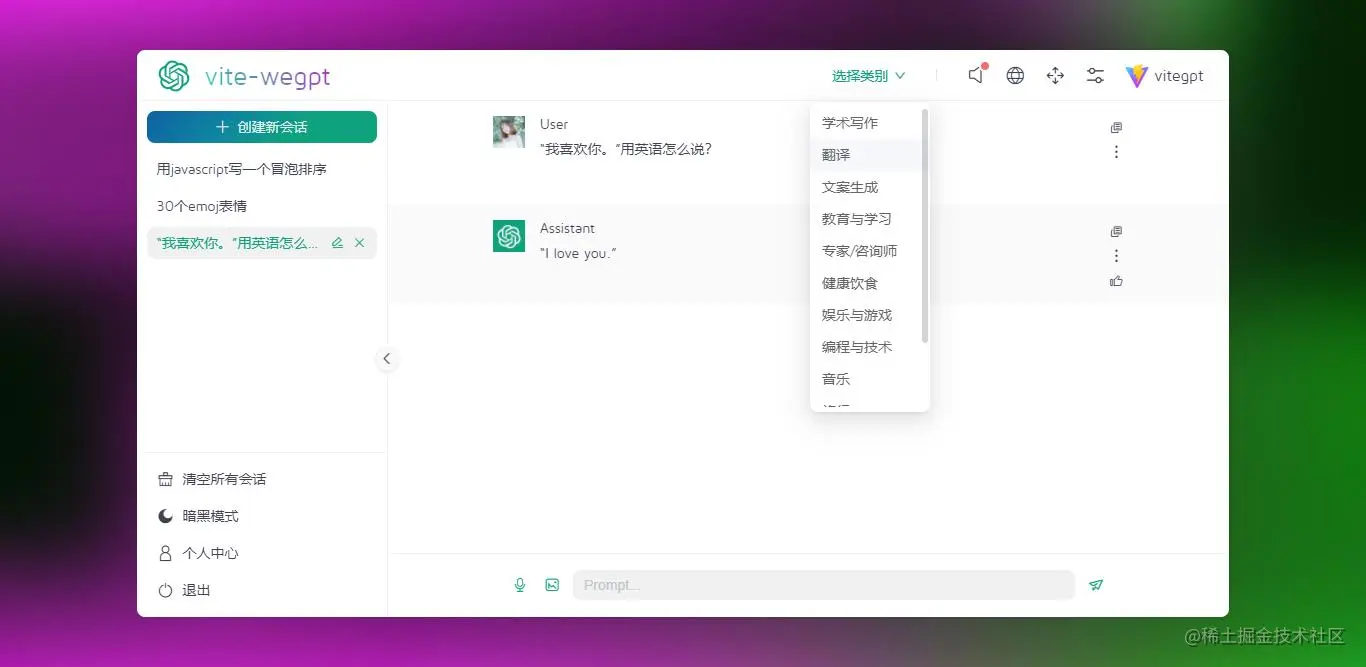Open 个人中心 personal center
This screenshot has width=1366, height=667.
pyautogui.click(x=199, y=553)
